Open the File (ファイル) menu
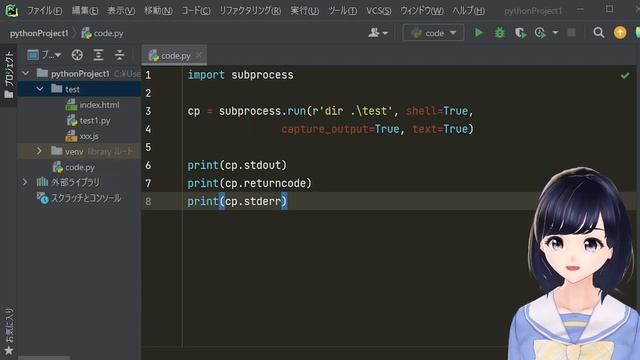This screenshot has width=640, height=360. [x=44, y=11]
